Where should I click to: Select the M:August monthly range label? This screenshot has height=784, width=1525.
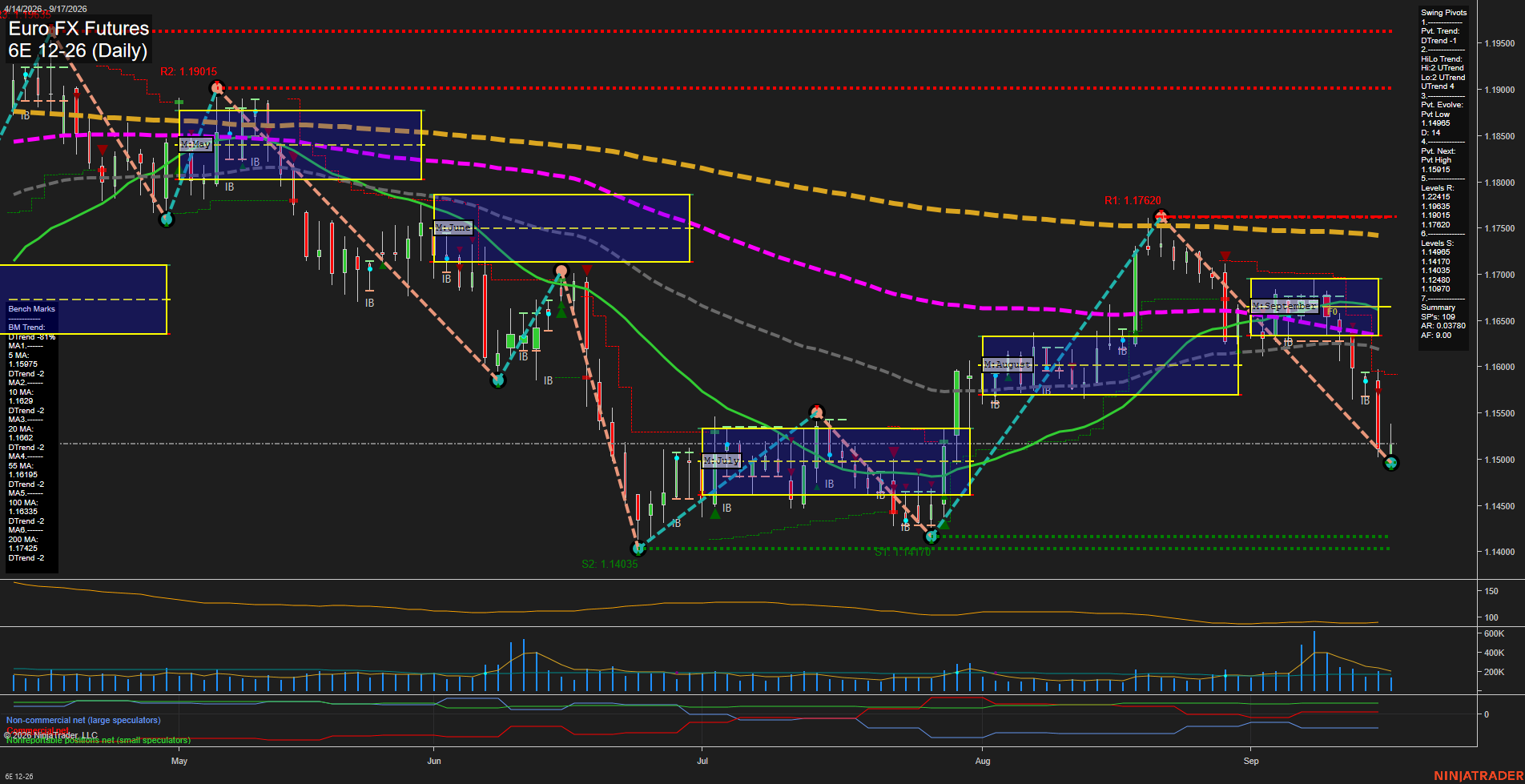coord(1008,365)
